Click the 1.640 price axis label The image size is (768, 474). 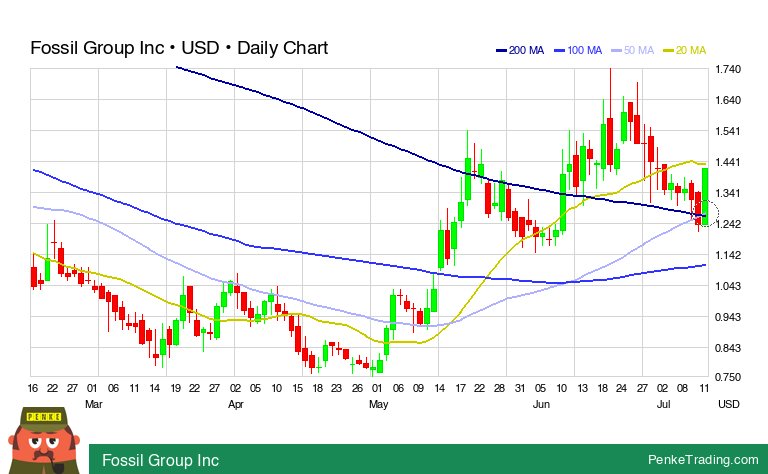point(728,100)
